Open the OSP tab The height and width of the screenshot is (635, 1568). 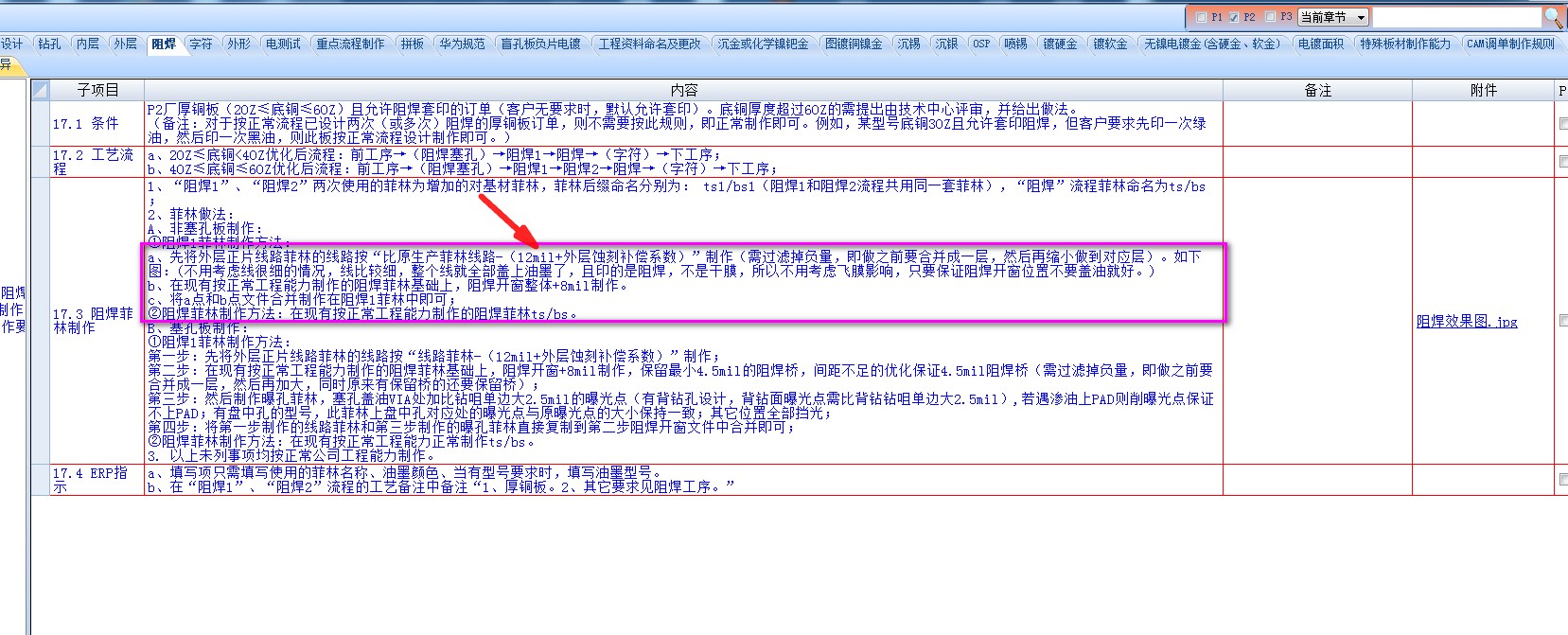tap(981, 44)
